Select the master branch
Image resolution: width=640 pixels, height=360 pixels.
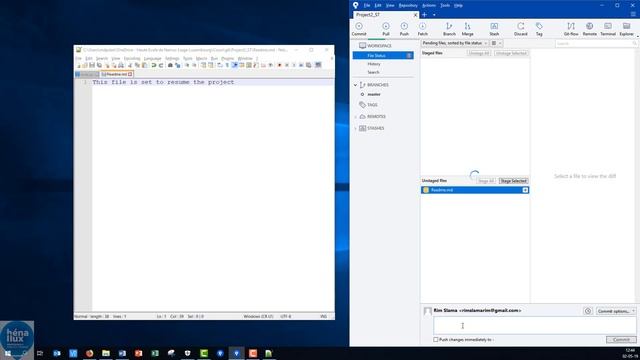click(x=374, y=94)
